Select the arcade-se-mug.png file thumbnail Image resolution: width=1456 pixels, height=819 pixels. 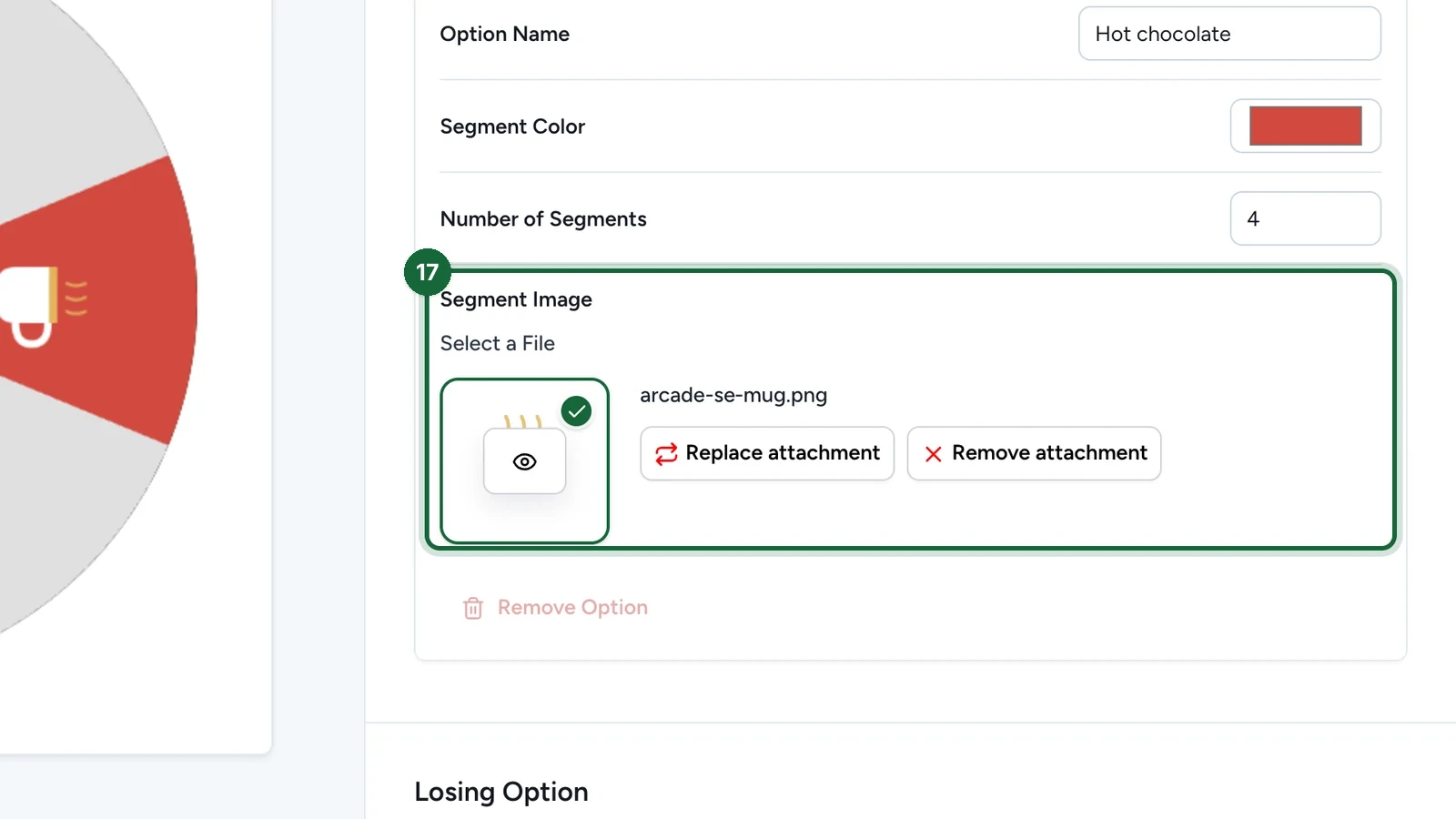coord(524,460)
